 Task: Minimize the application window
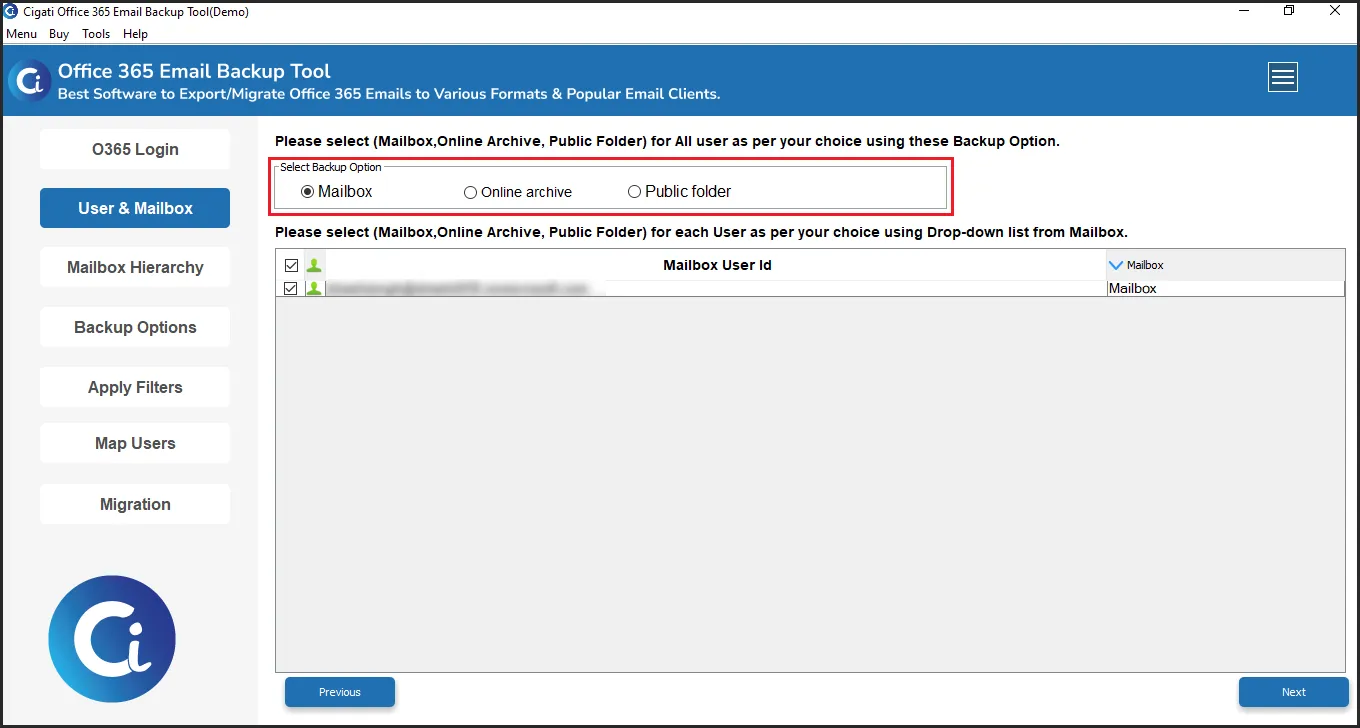1243,11
